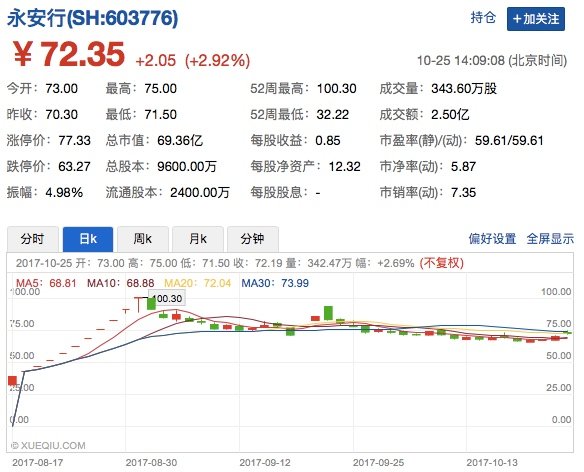
Task: Click the 2017-09-12 date axis label
Action: click(x=265, y=463)
